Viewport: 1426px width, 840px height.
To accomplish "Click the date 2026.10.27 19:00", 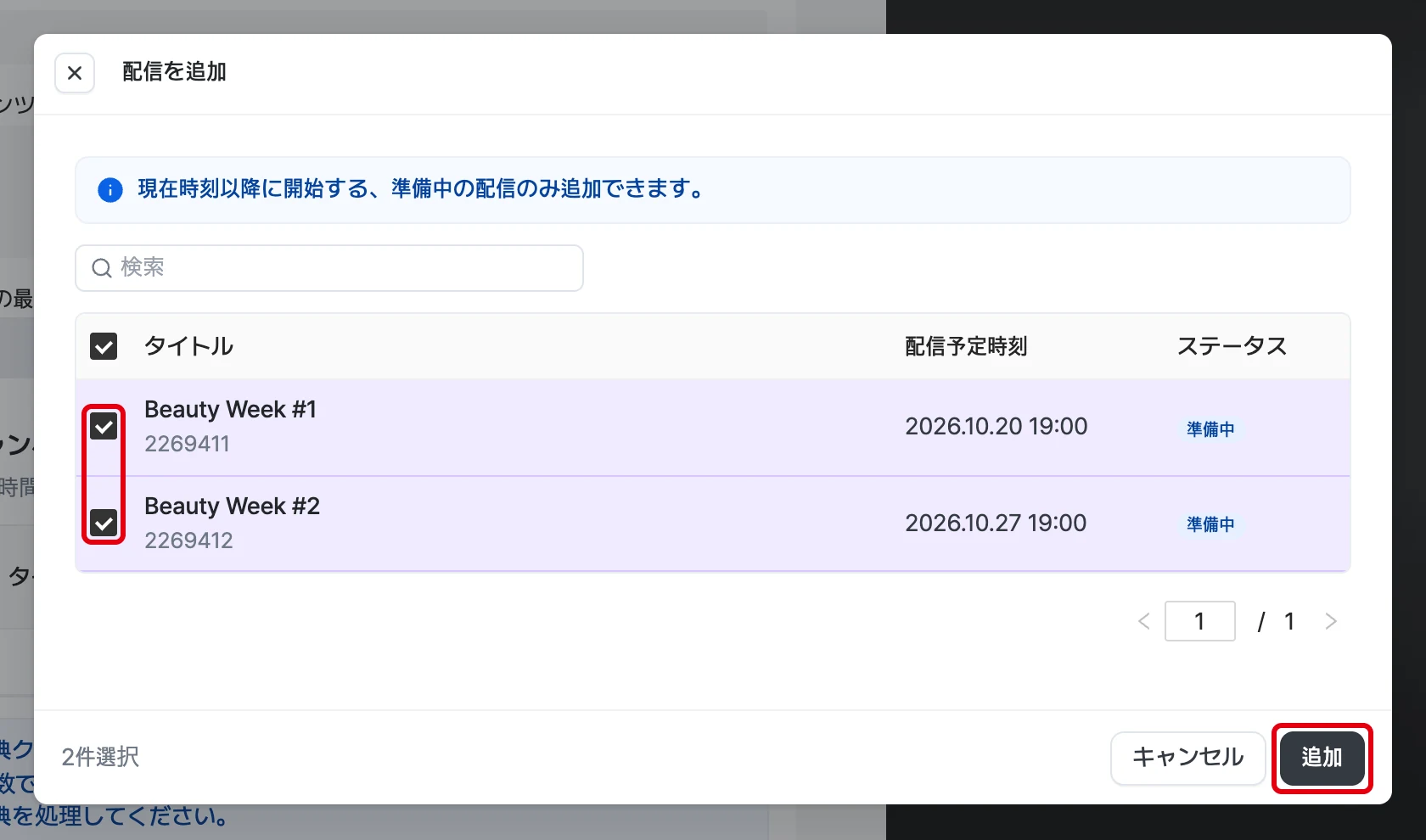I will [996, 523].
